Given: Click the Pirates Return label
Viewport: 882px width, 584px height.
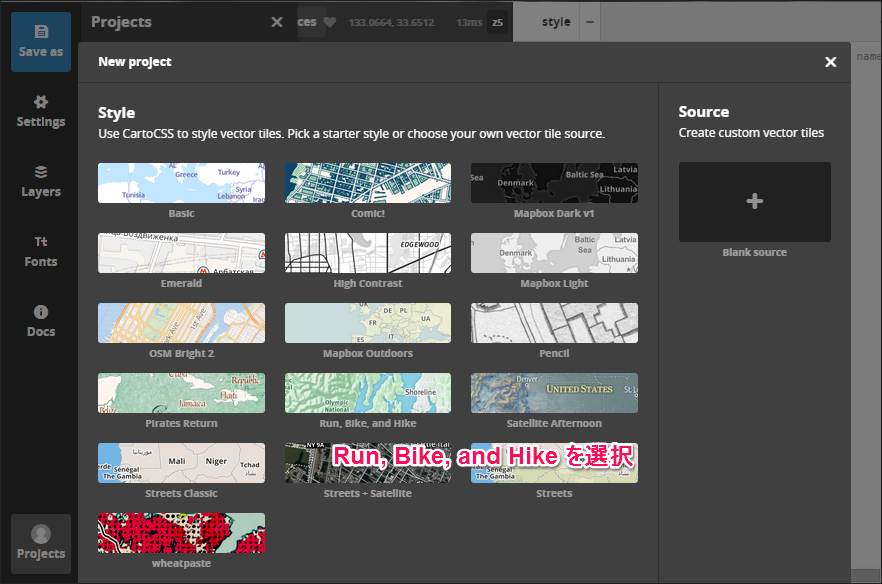Looking at the screenshot, I should tap(181, 423).
